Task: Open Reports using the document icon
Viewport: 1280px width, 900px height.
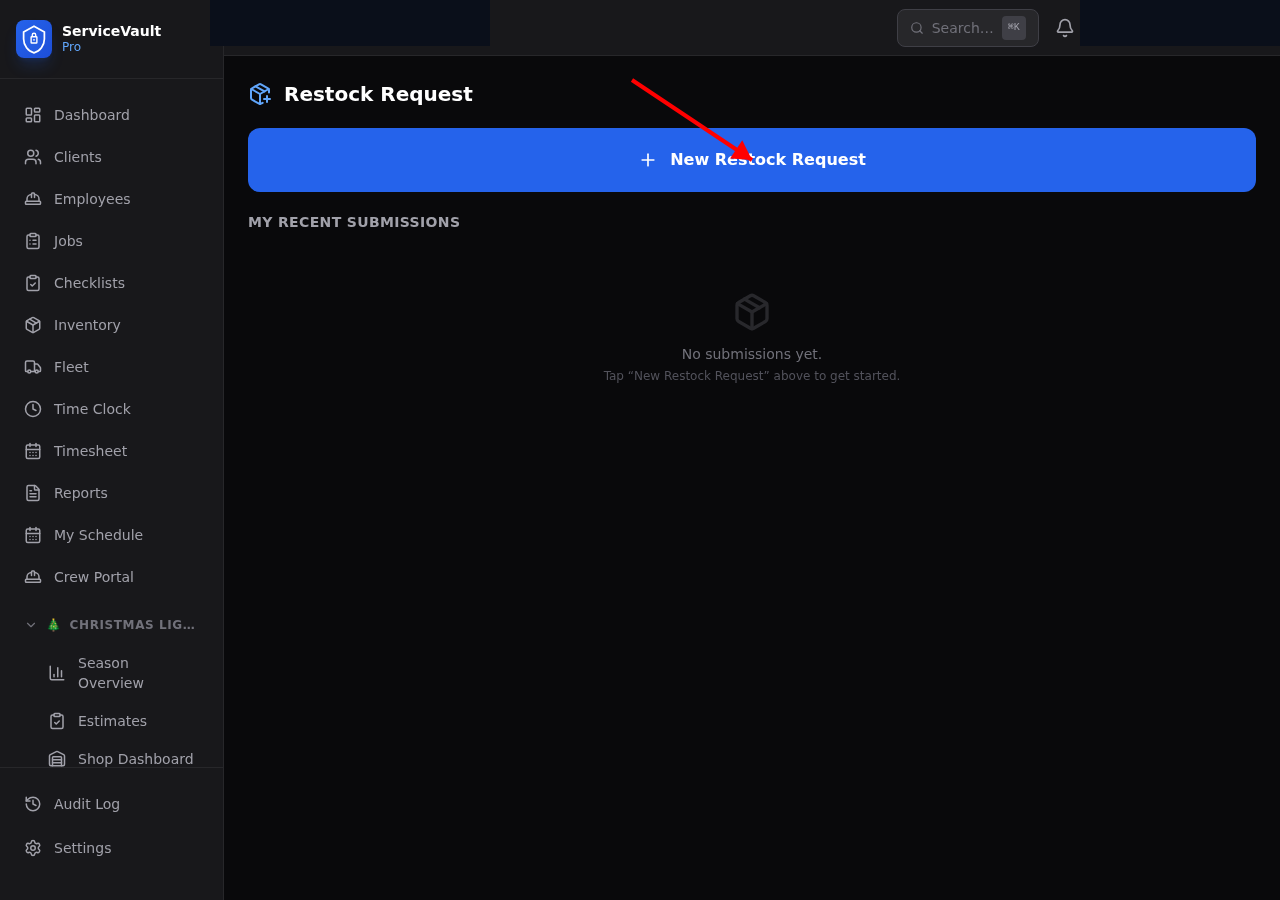Action: [x=33, y=492]
